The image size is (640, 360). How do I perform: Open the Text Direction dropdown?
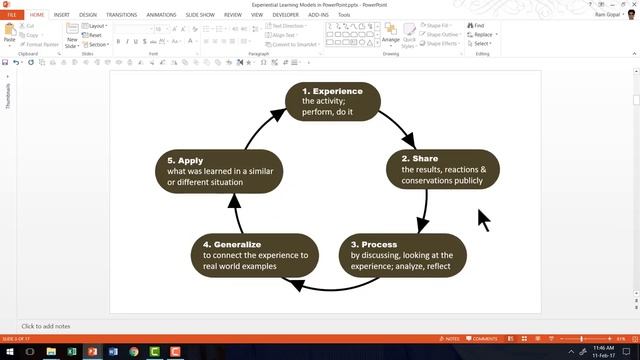(286, 26)
